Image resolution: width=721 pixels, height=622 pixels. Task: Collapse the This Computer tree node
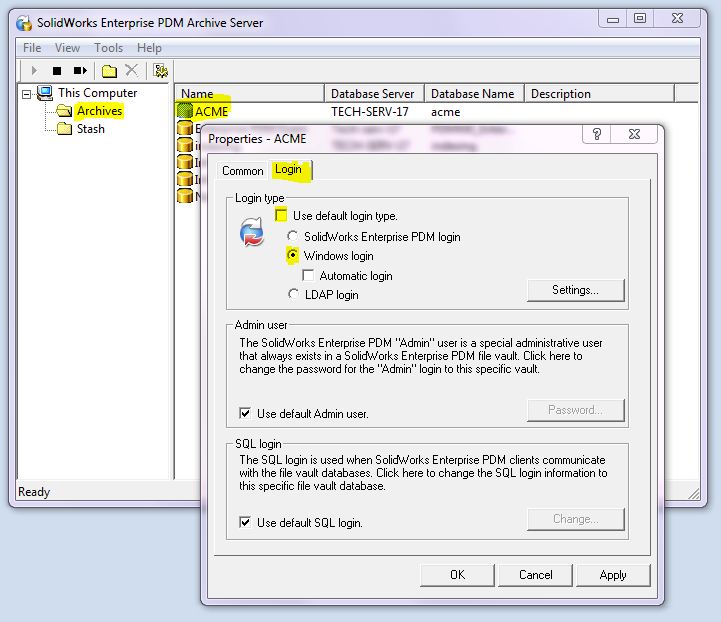pos(27,94)
